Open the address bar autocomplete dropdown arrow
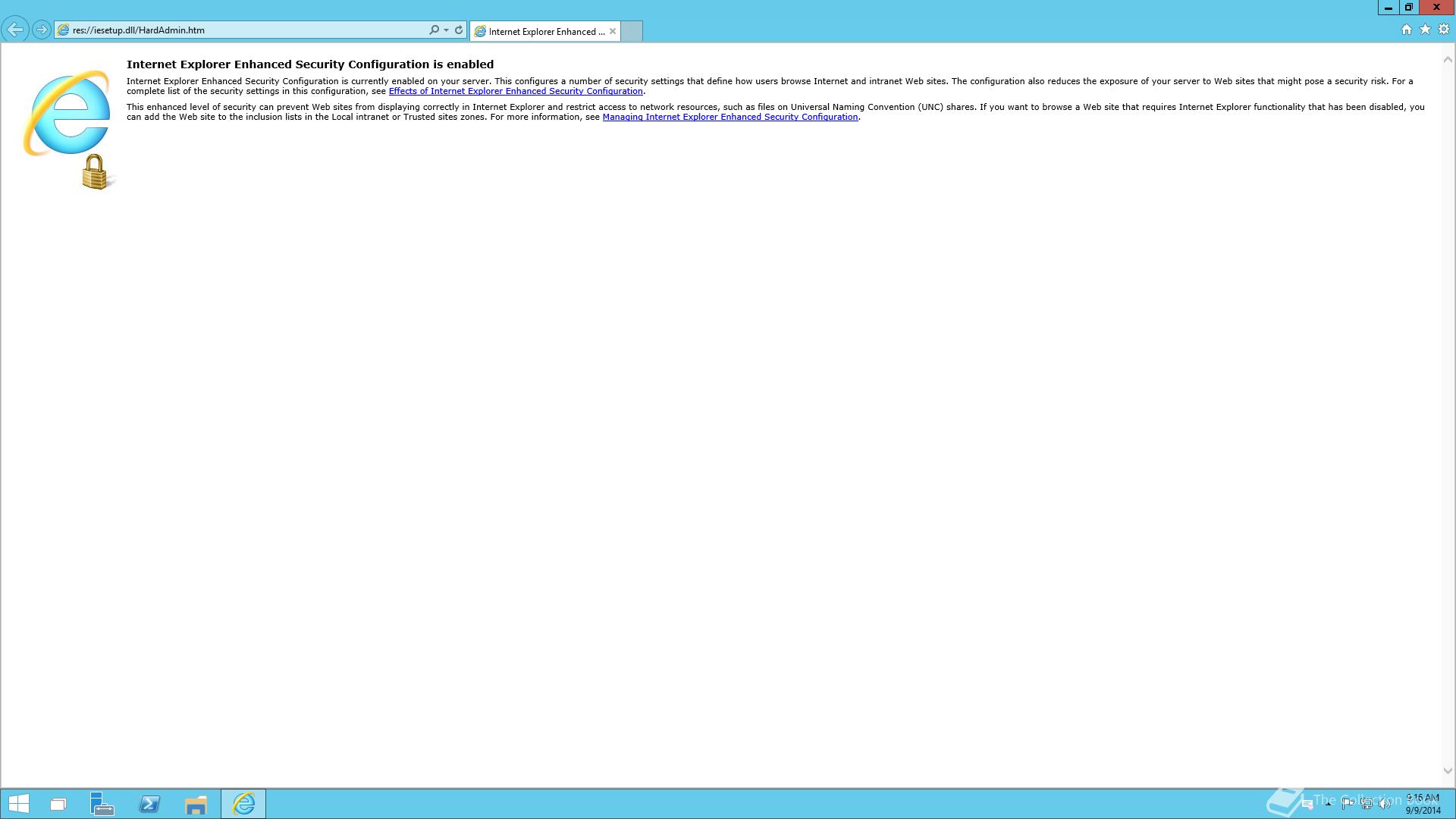 coord(446,30)
